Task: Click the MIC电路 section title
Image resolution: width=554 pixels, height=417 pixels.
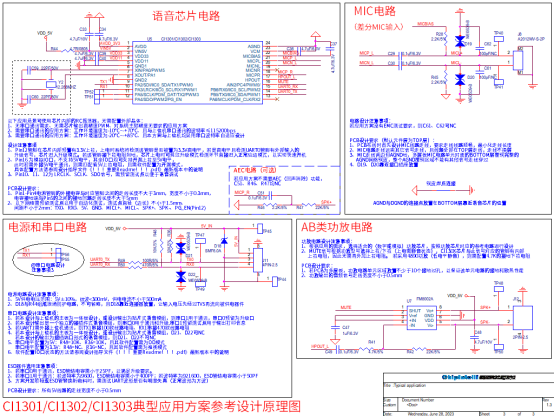Action: click(375, 11)
